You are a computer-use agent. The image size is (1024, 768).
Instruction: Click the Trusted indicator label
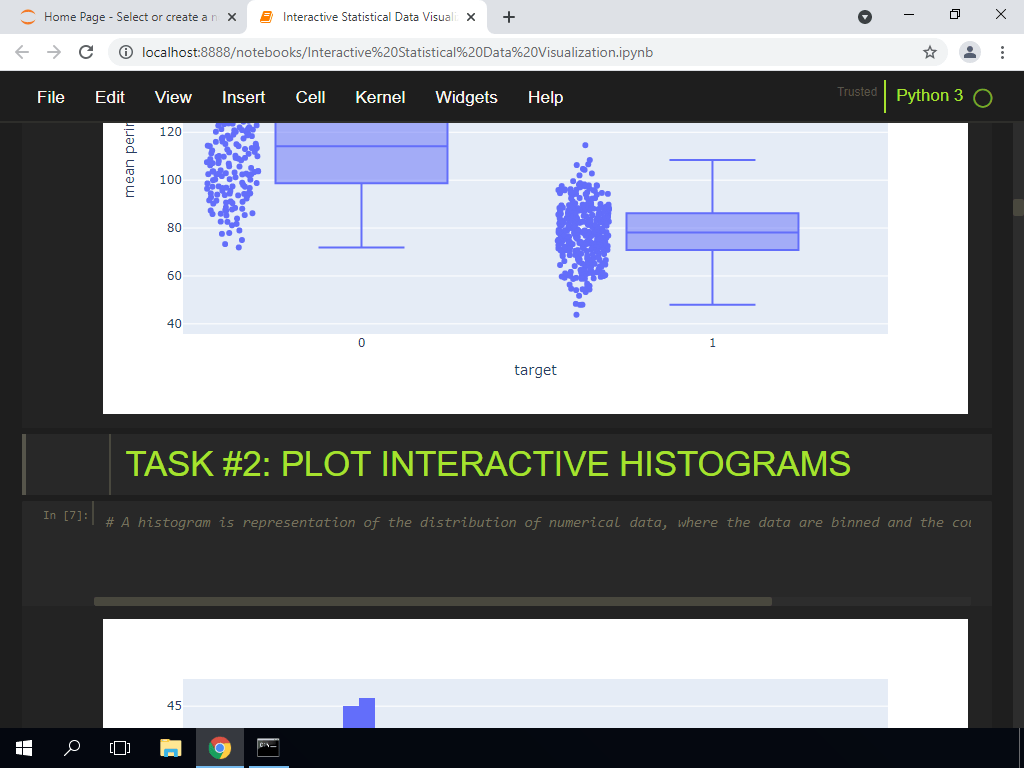pyautogui.click(x=856, y=91)
